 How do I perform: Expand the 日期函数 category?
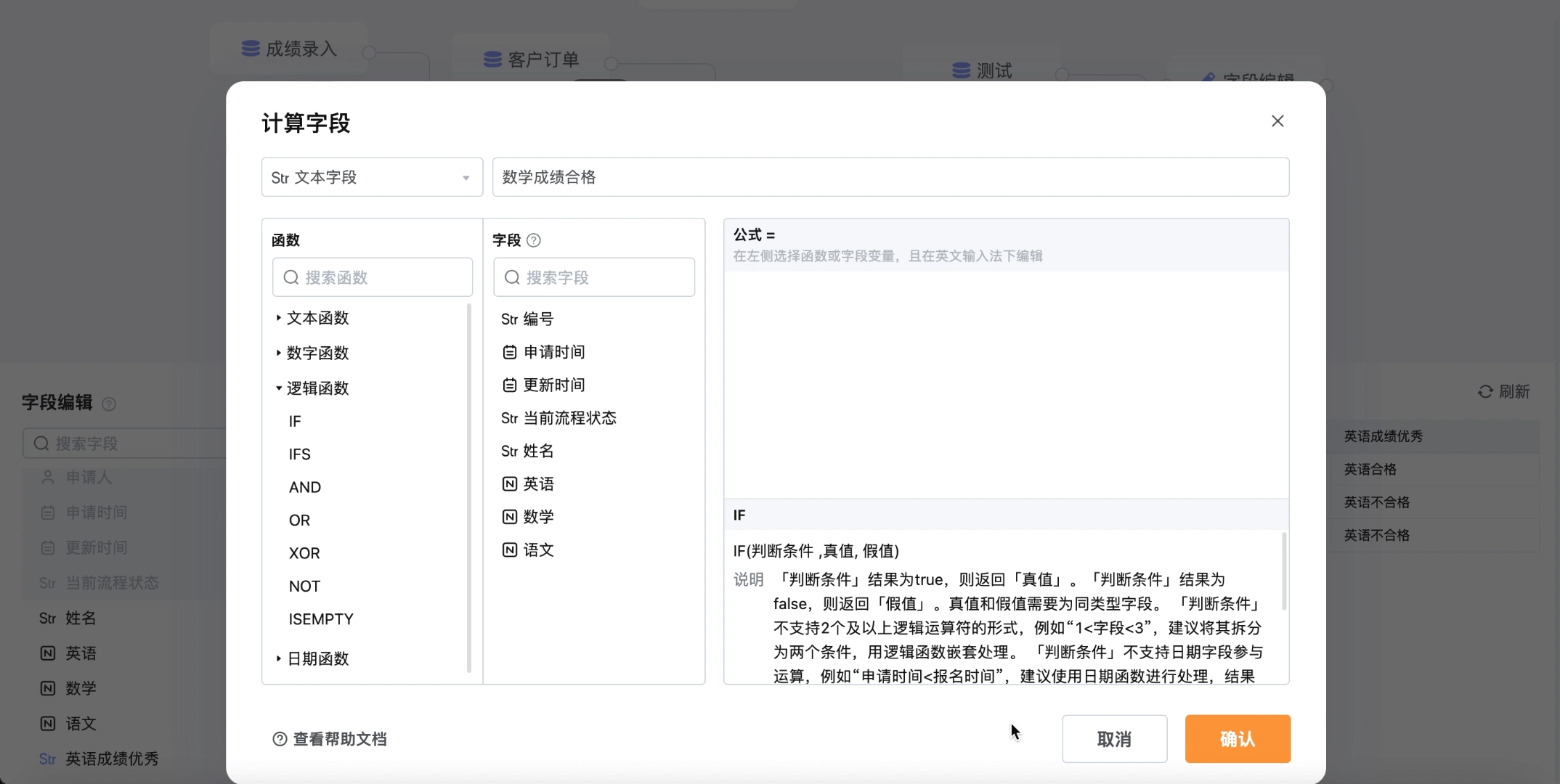(317, 658)
